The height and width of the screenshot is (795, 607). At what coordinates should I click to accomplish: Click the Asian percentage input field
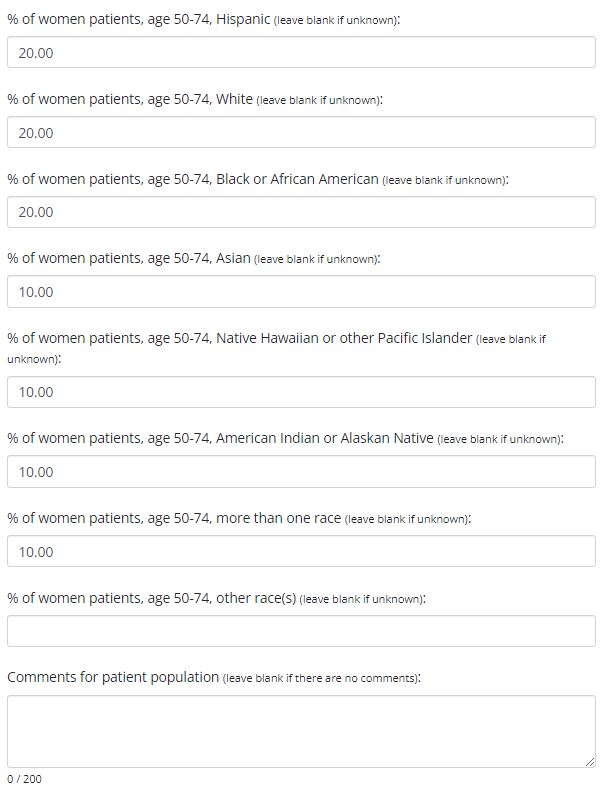coord(300,292)
